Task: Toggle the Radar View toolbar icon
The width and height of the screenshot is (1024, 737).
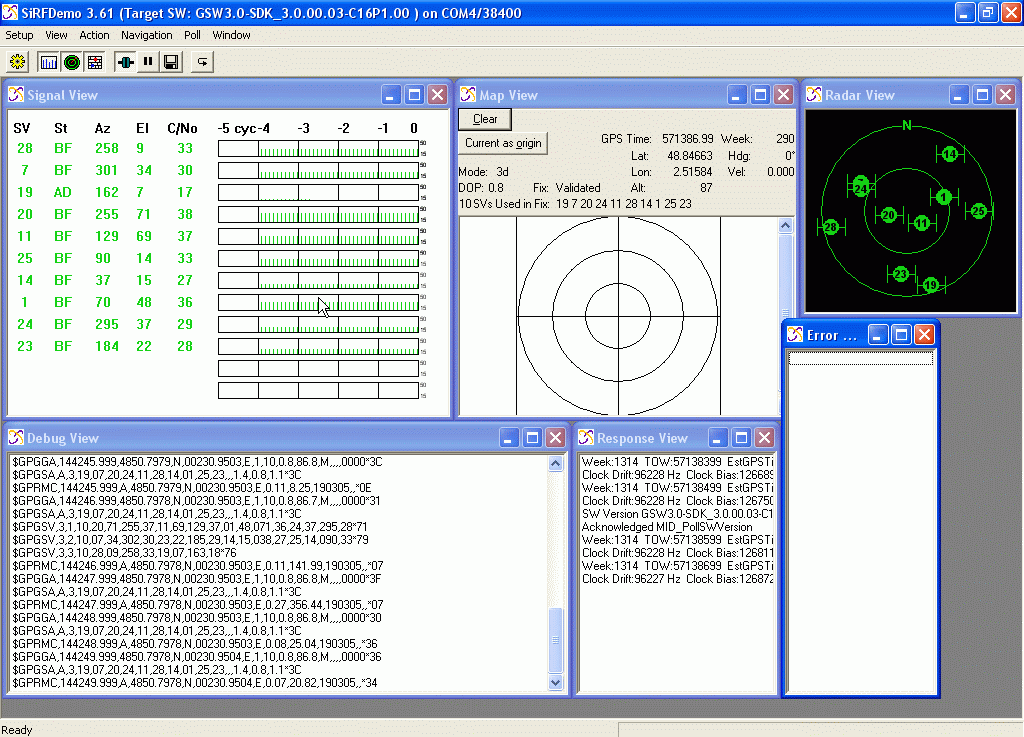Action: point(72,62)
